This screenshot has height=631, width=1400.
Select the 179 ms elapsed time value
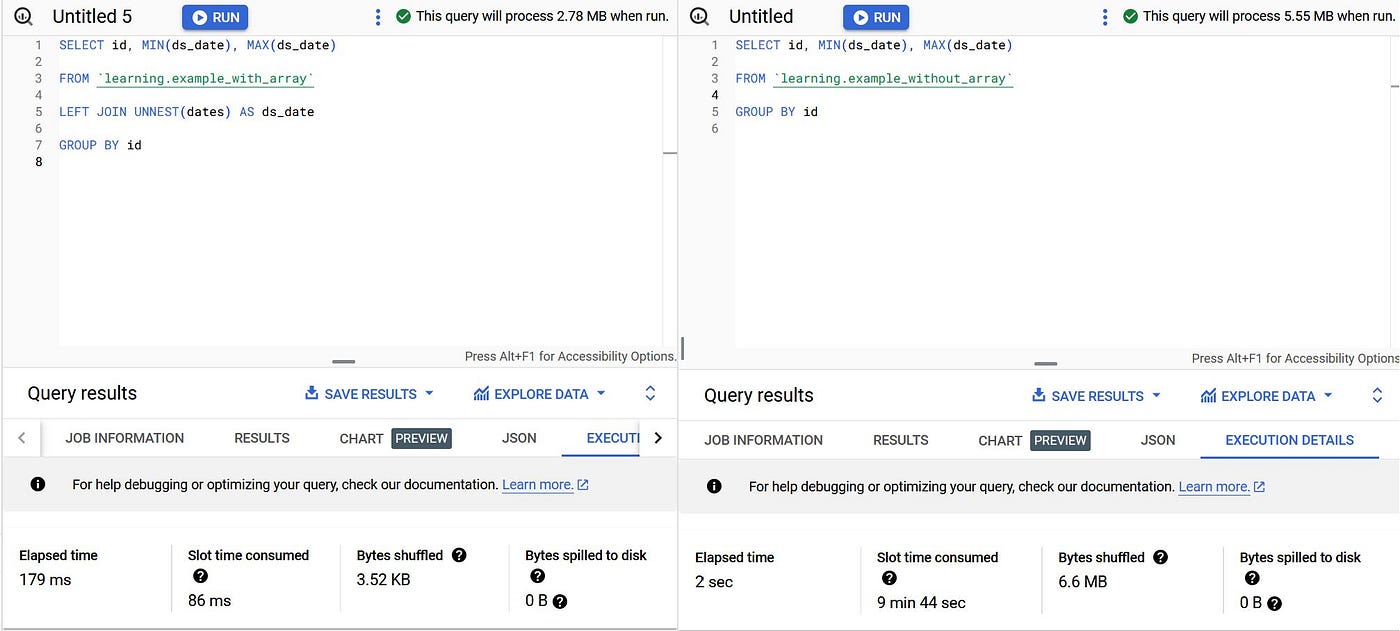click(45, 580)
